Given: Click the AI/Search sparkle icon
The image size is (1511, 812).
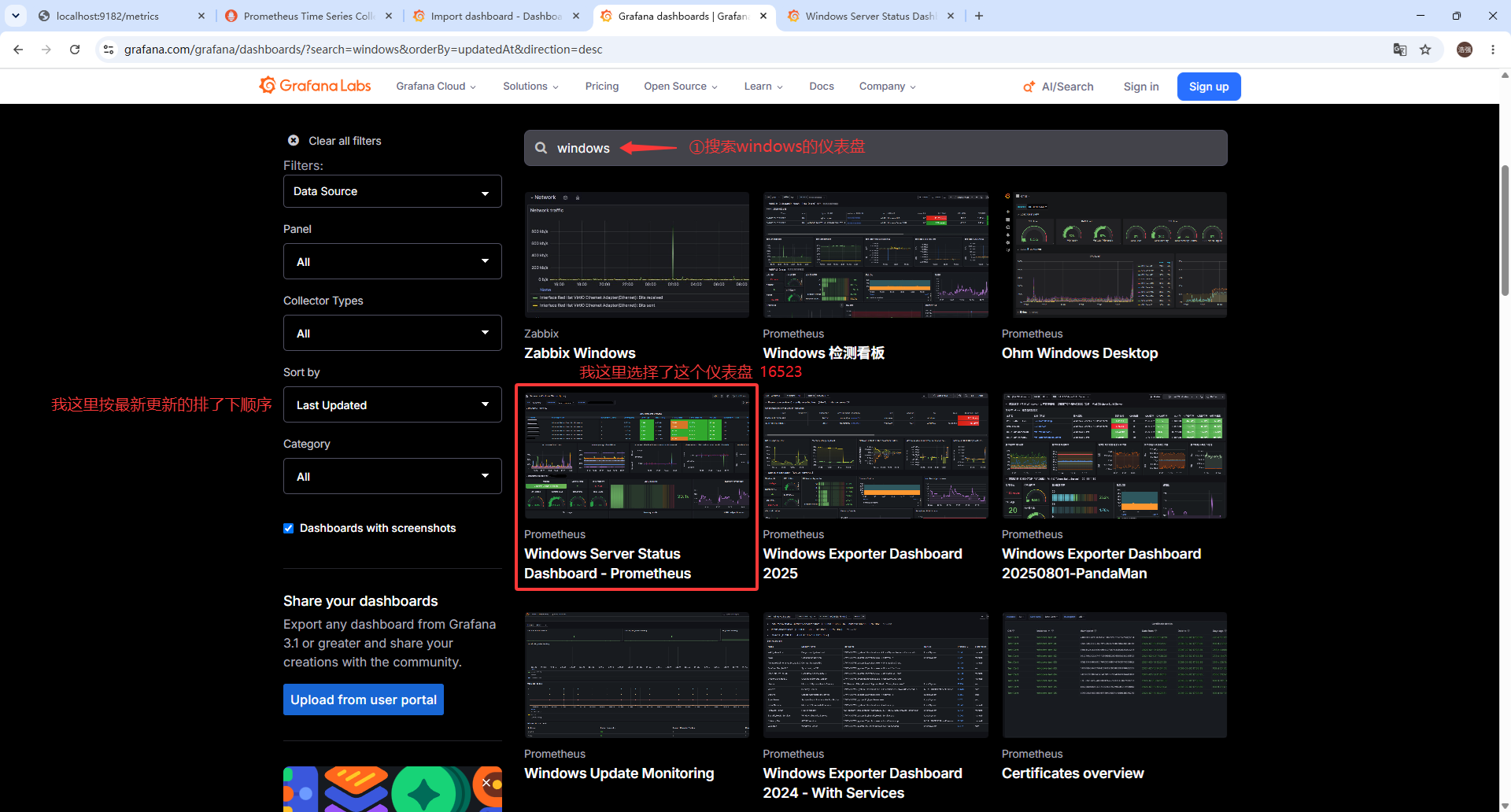Looking at the screenshot, I should coord(1029,87).
